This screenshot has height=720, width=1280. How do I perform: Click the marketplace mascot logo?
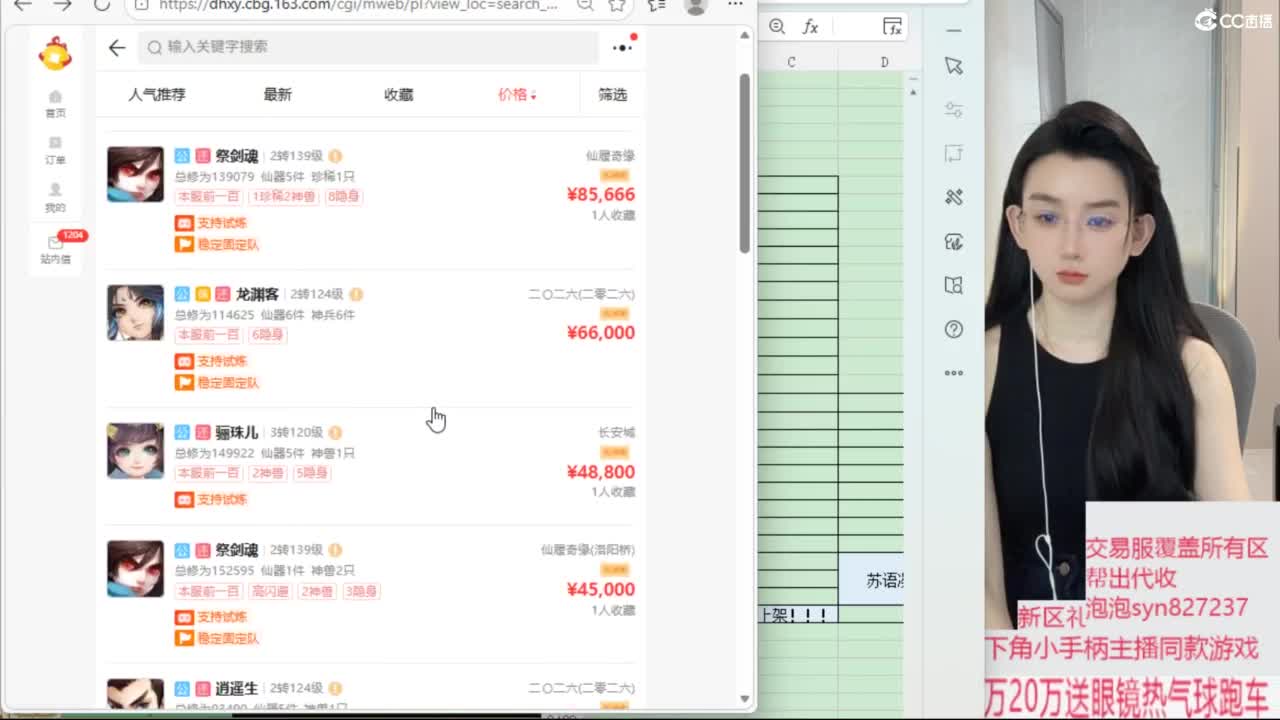55,53
